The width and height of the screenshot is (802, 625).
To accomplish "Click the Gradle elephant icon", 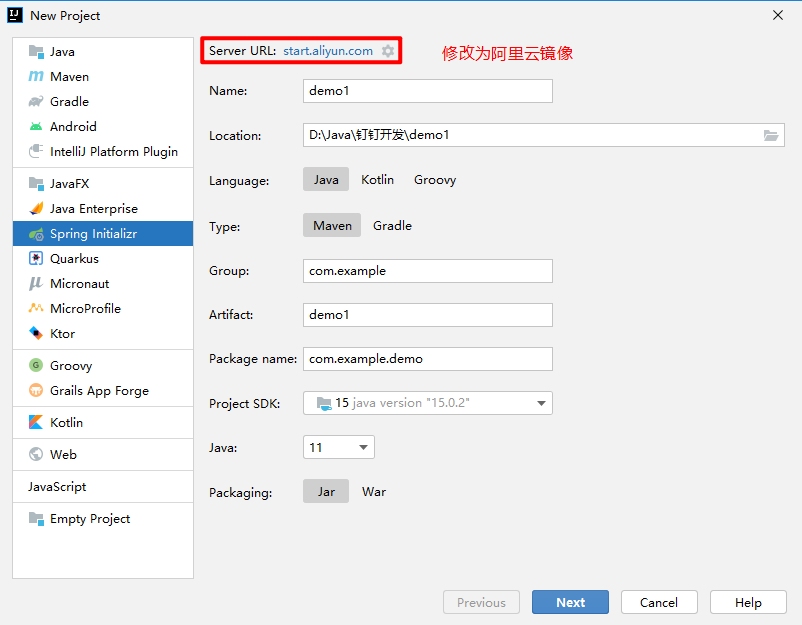I will click(36, 102).
